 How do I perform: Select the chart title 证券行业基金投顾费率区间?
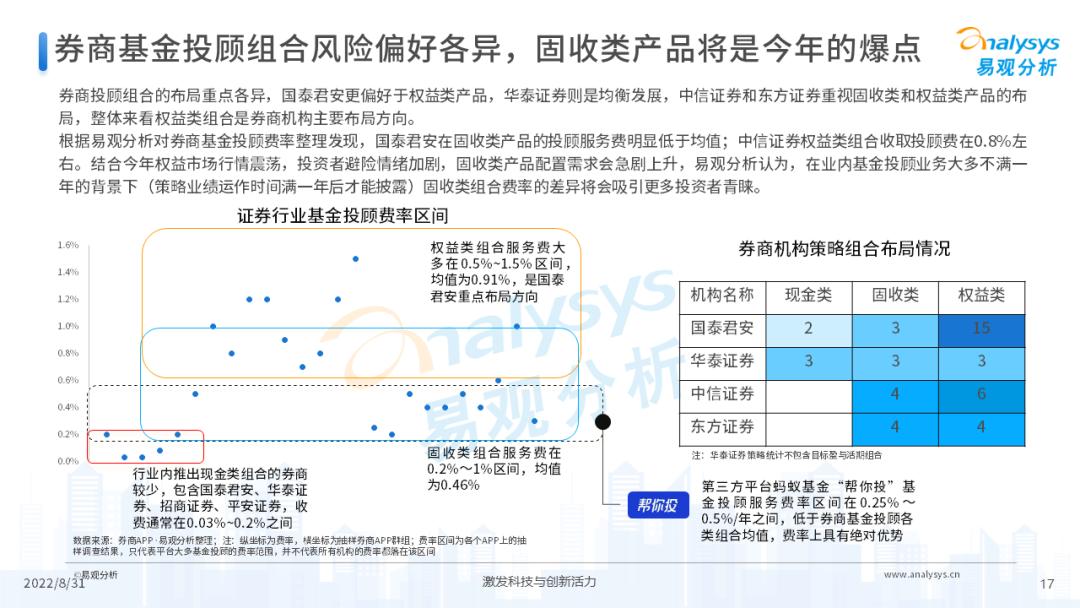pos(342,216)
